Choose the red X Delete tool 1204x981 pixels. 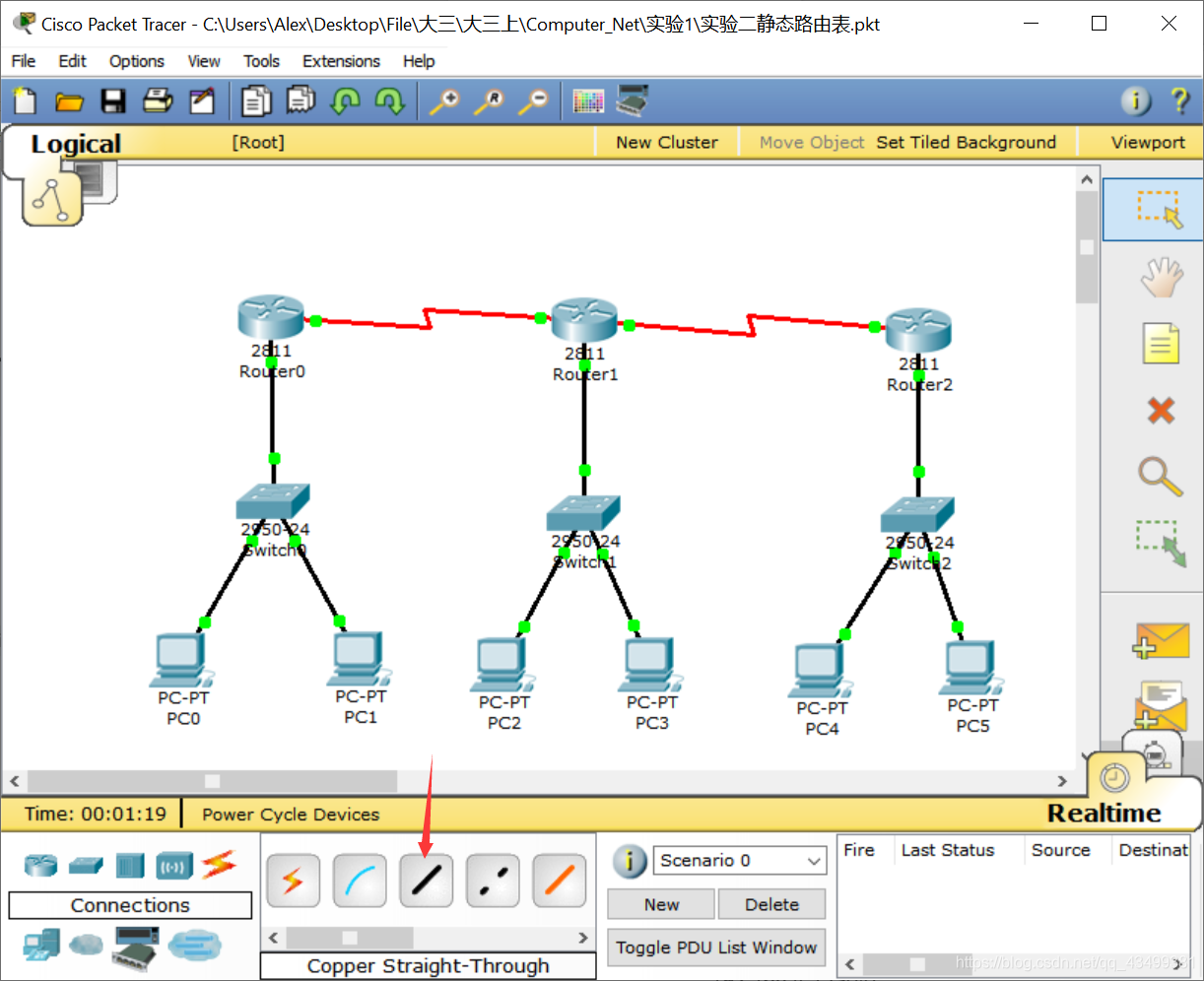tap(1161, 410)
